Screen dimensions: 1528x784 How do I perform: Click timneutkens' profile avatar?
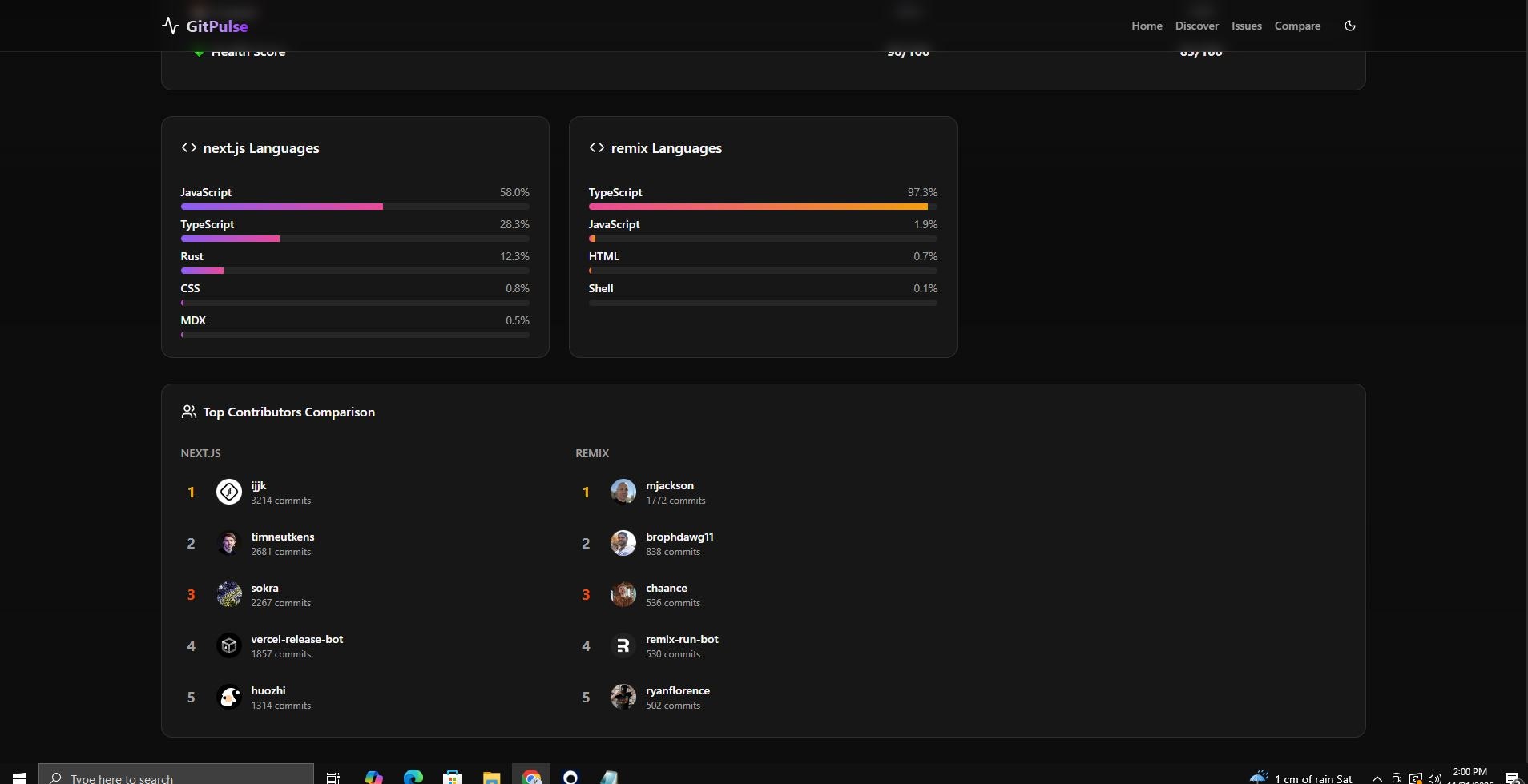pos(229,543)
